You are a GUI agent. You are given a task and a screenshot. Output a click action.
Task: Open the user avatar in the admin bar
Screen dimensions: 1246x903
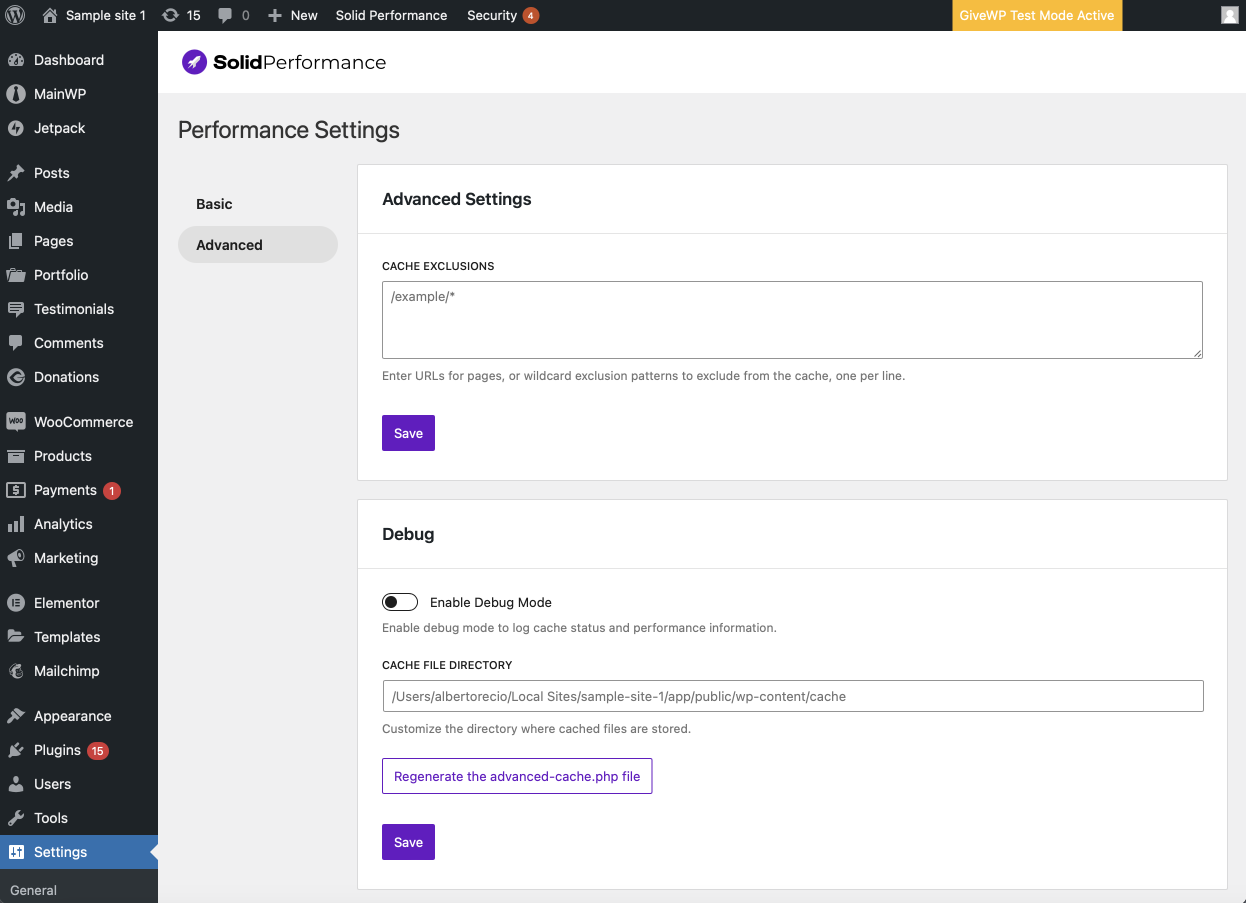point(1229,15)
